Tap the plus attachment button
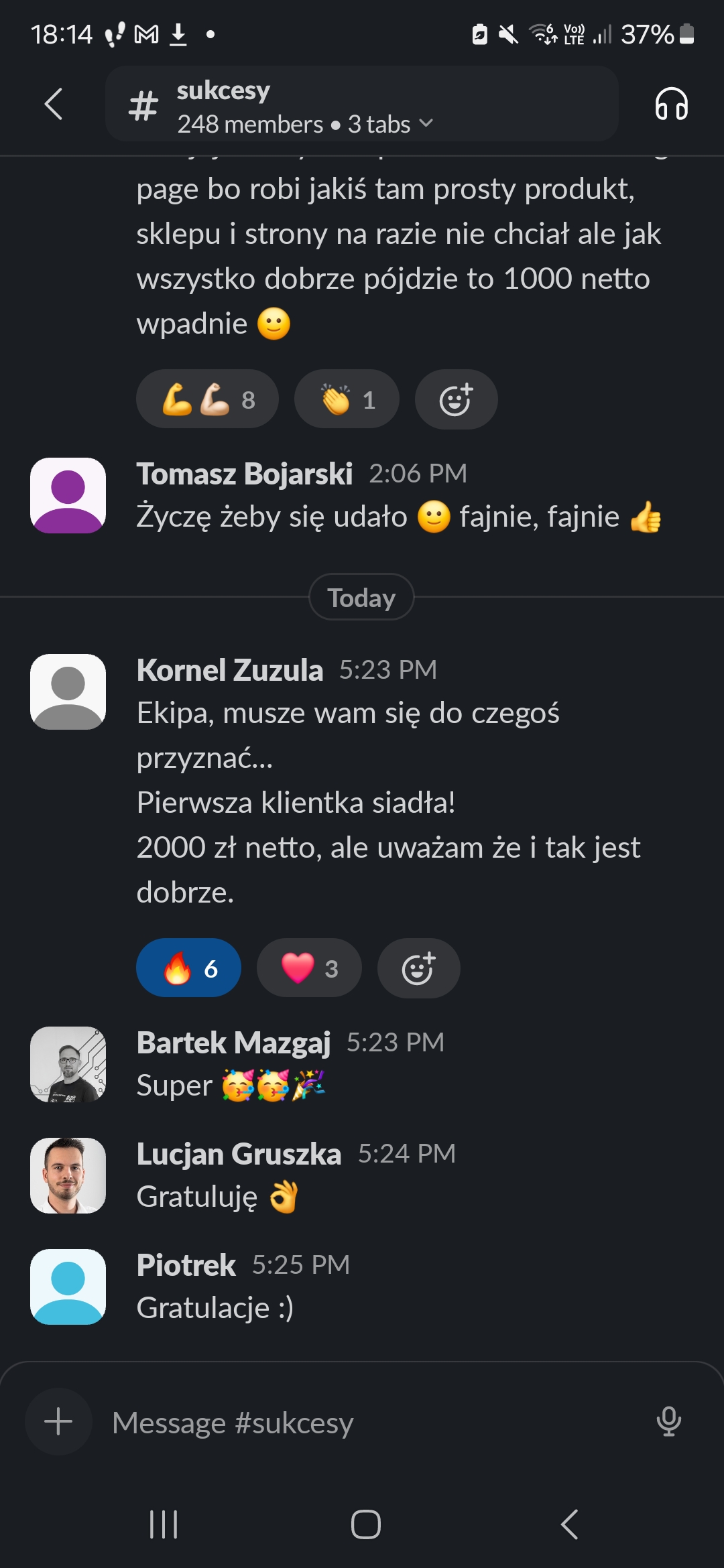The image size is (724, 1568). tap(58, 1422)
